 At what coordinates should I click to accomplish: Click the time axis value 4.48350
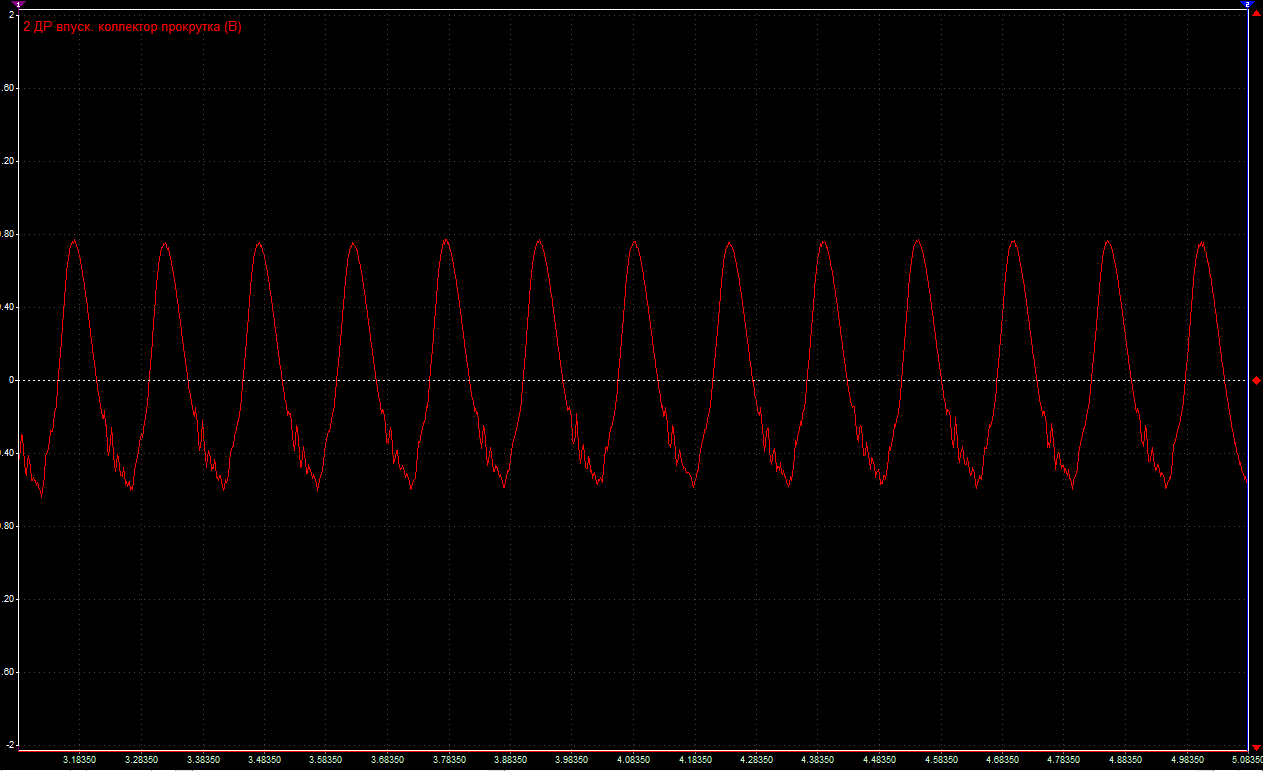879,760
